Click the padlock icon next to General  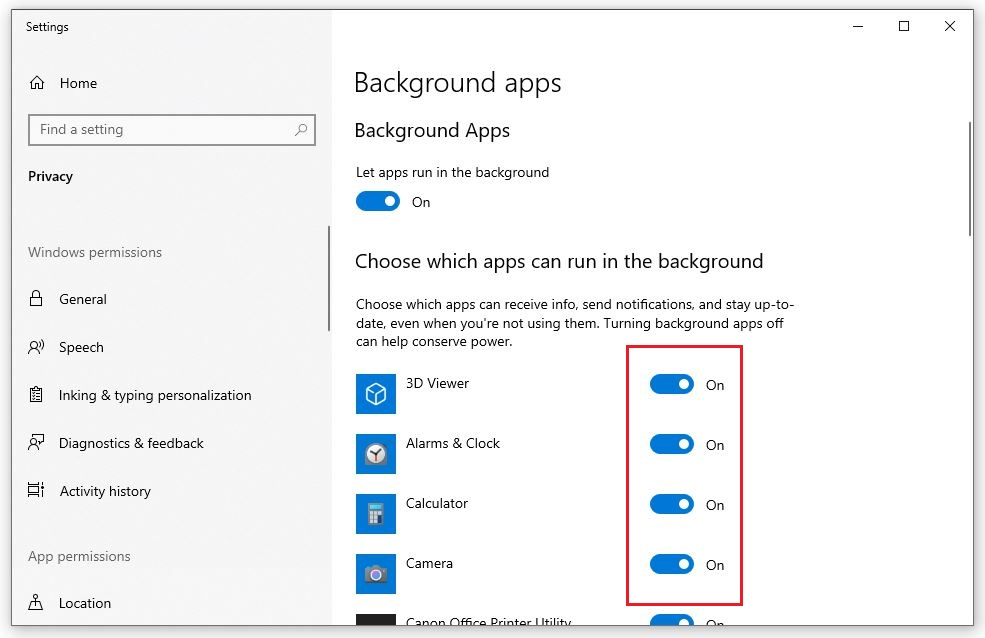tap(38, 299)
